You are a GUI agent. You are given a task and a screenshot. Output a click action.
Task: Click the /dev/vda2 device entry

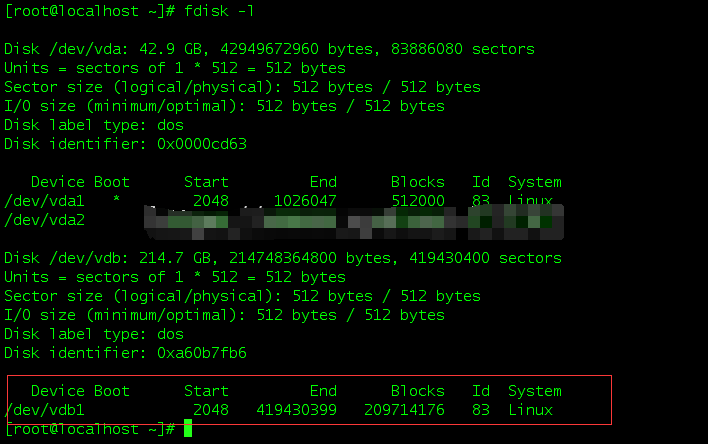click(44, 220)
